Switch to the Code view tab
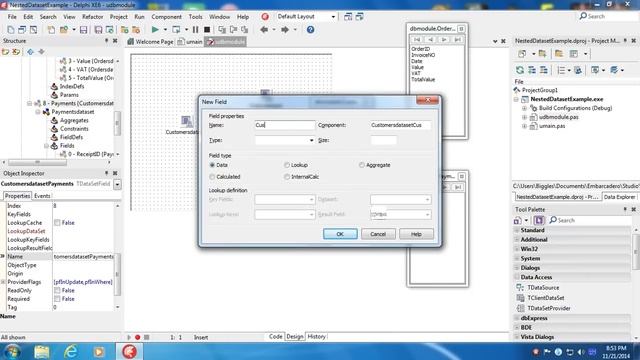 click(276, 337)
